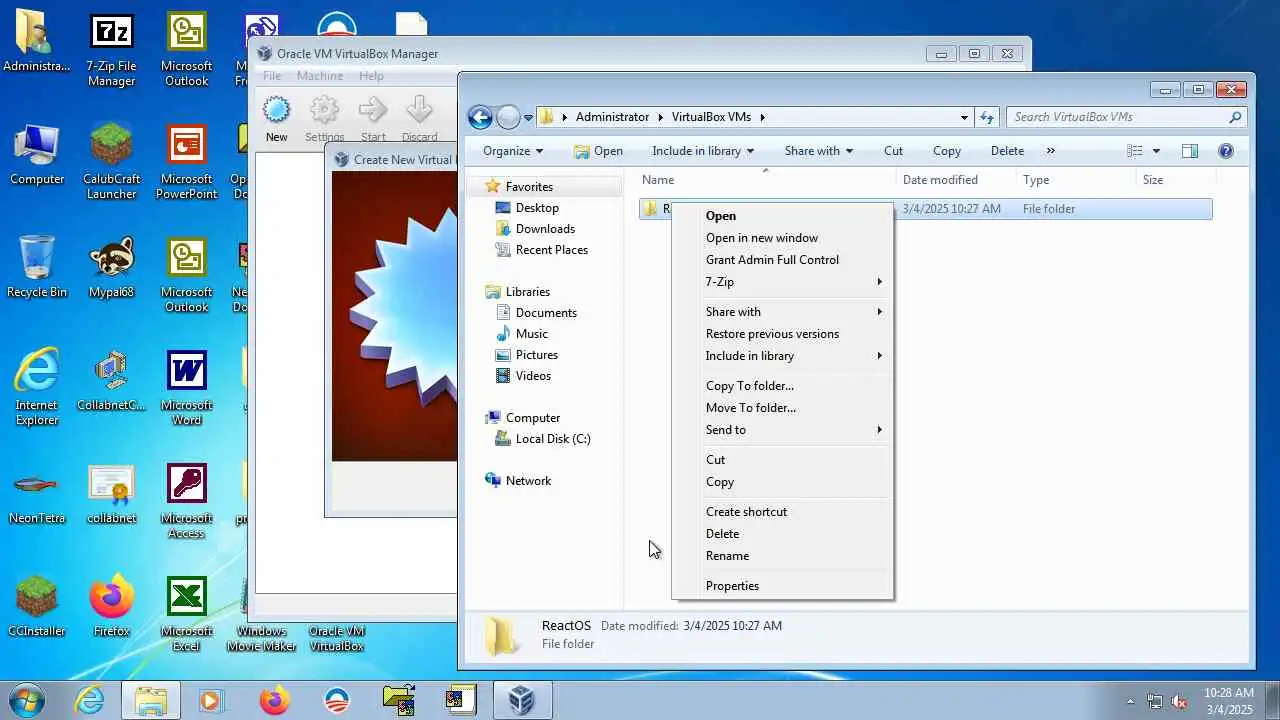
Task: Select Documents under Libraries
Action: [546, 313]
